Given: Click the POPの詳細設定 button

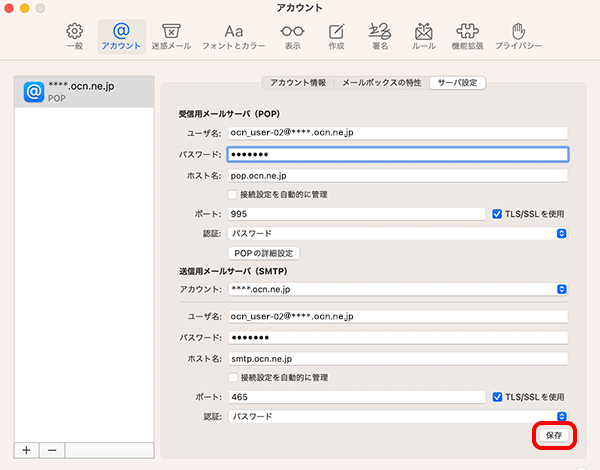Looking at the screenshot, I should pos(264,253).
